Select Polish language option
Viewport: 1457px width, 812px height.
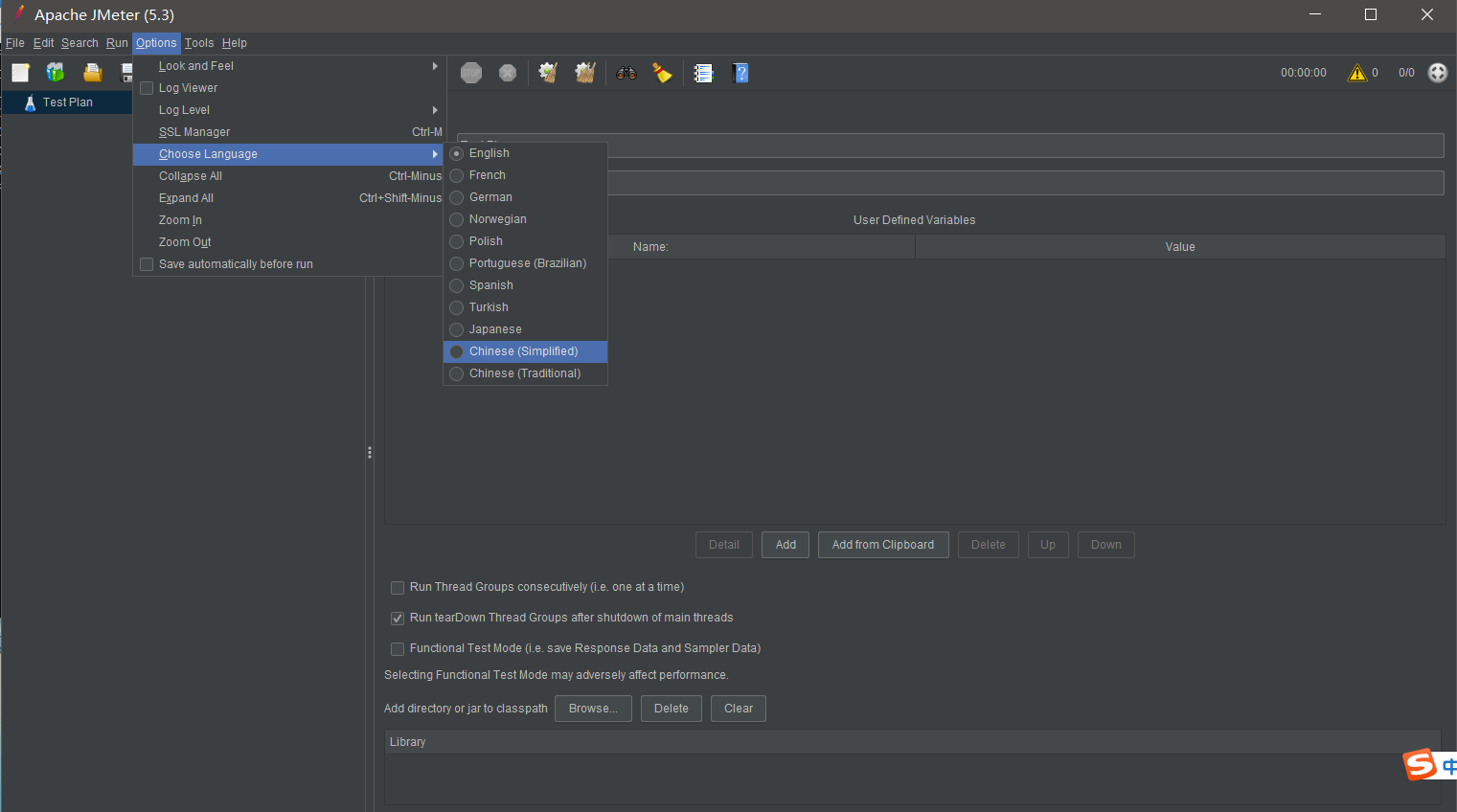click(x=525, y=241)
